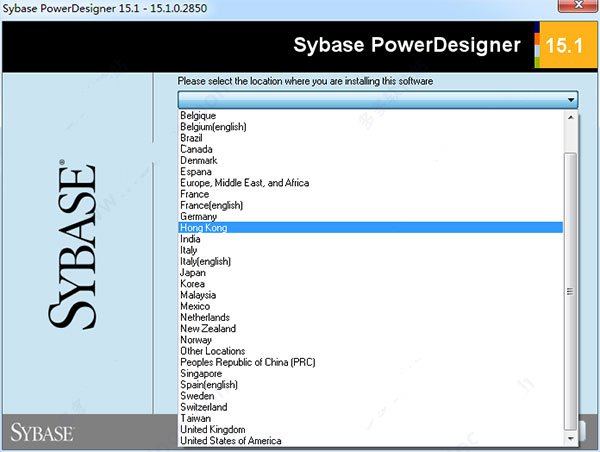This screenshot has height=452, width=600.
Task: Pick Singapore from the list
Action: (x=370, y=374)
